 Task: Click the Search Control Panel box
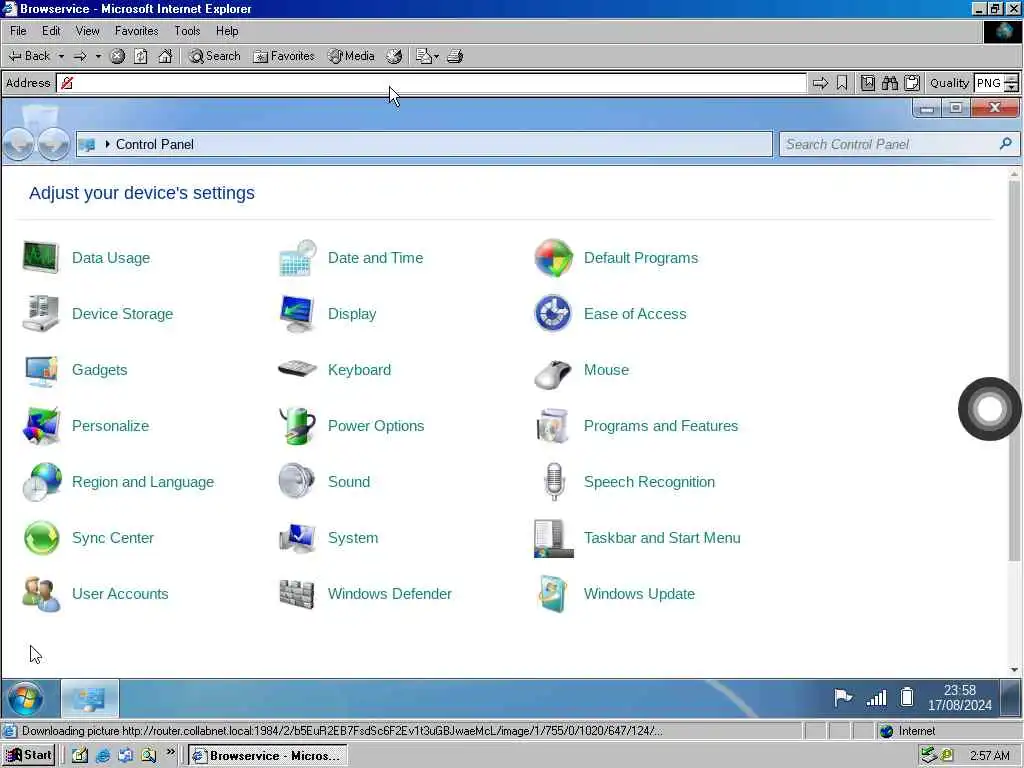point(898,144)
